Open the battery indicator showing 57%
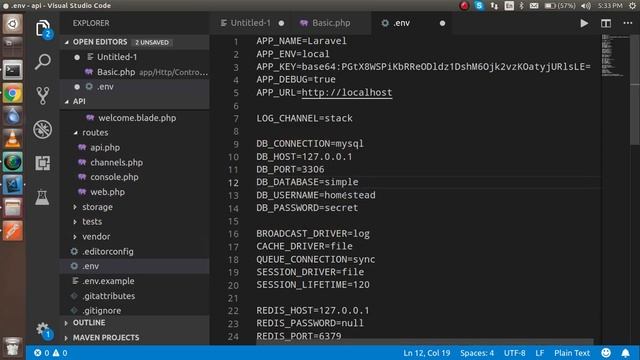Viewport: 640px width, 360px height. [x=560, y=5]
